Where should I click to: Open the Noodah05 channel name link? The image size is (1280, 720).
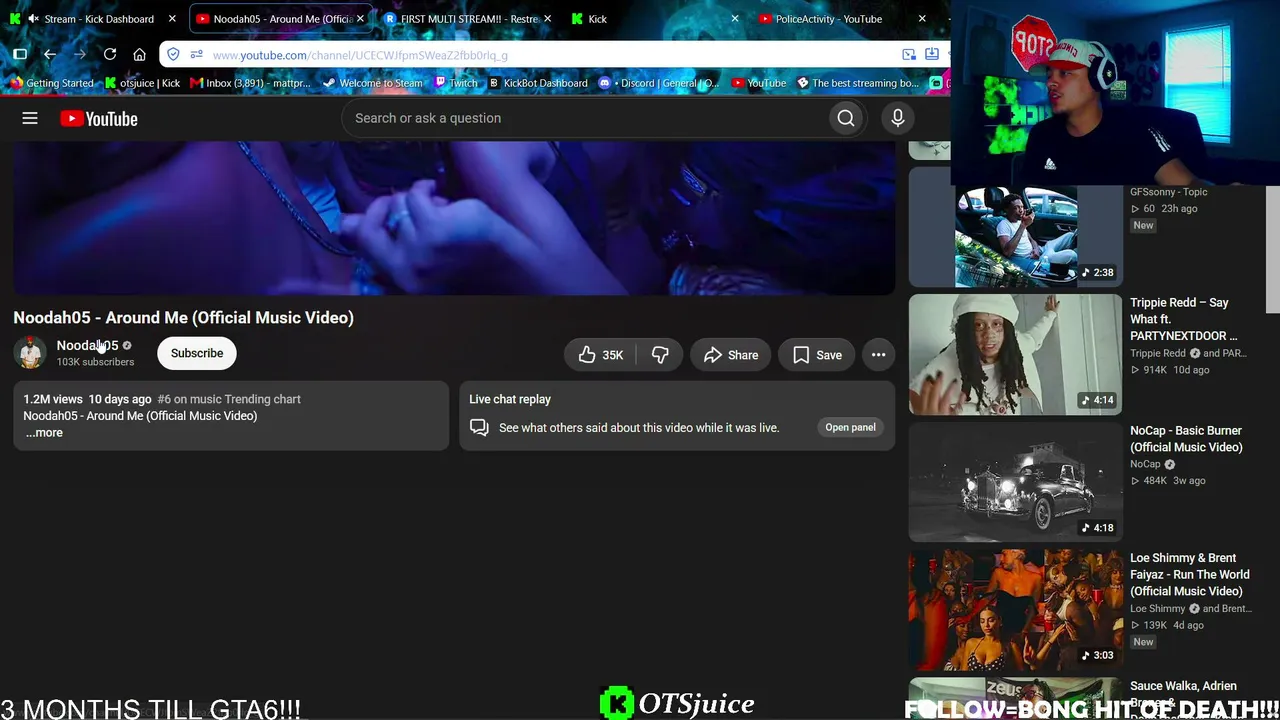pos(87,345)
